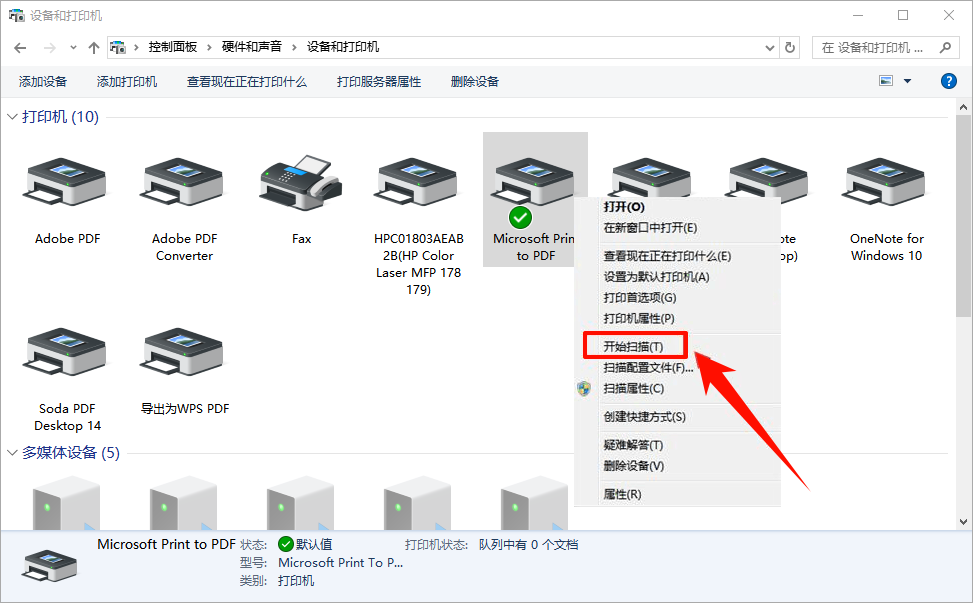Click the 添加打印机 toolbar button

tap(127, 82)
